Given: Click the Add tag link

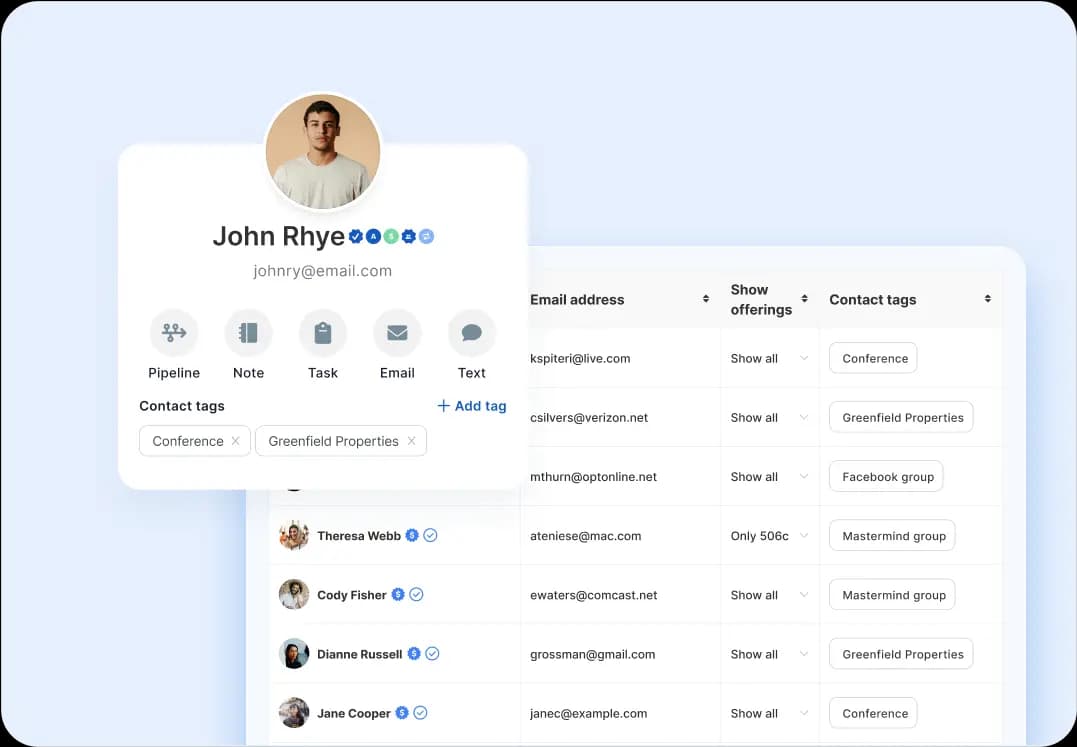Looking at the screenshot, I should [471, 406].
